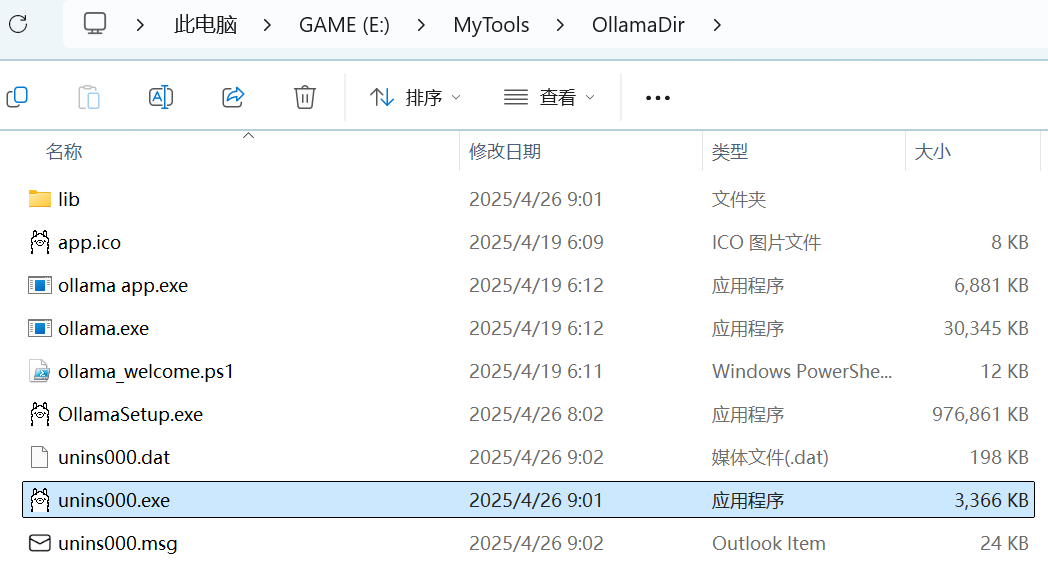Image resolution: width=1048 pixels, height=561 pixels.
Task: Click the Windows PowerShe... type cell
Action: 802,371
